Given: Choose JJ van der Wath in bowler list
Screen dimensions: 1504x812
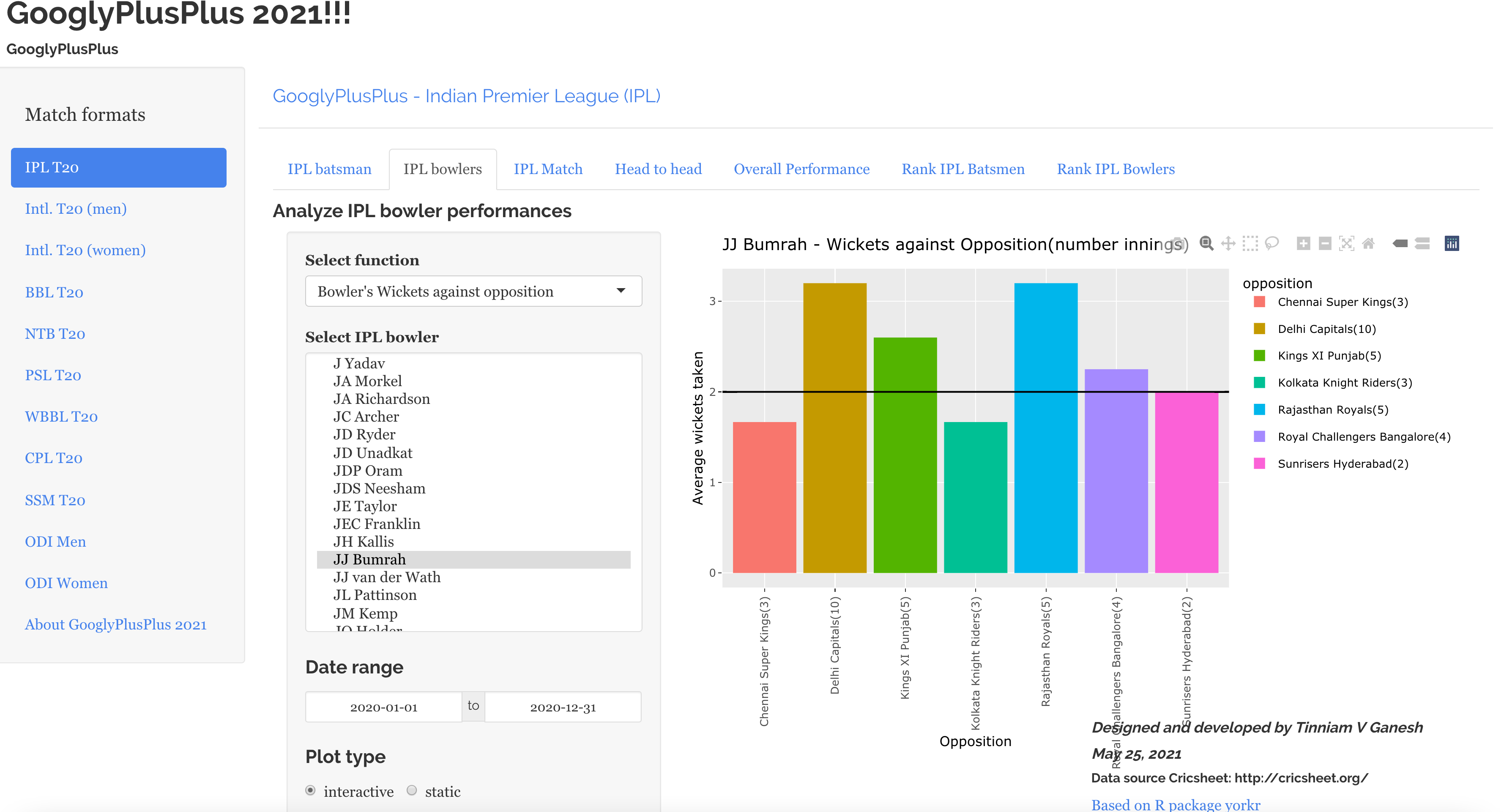Looking at the screenshot, I should 386,577.
